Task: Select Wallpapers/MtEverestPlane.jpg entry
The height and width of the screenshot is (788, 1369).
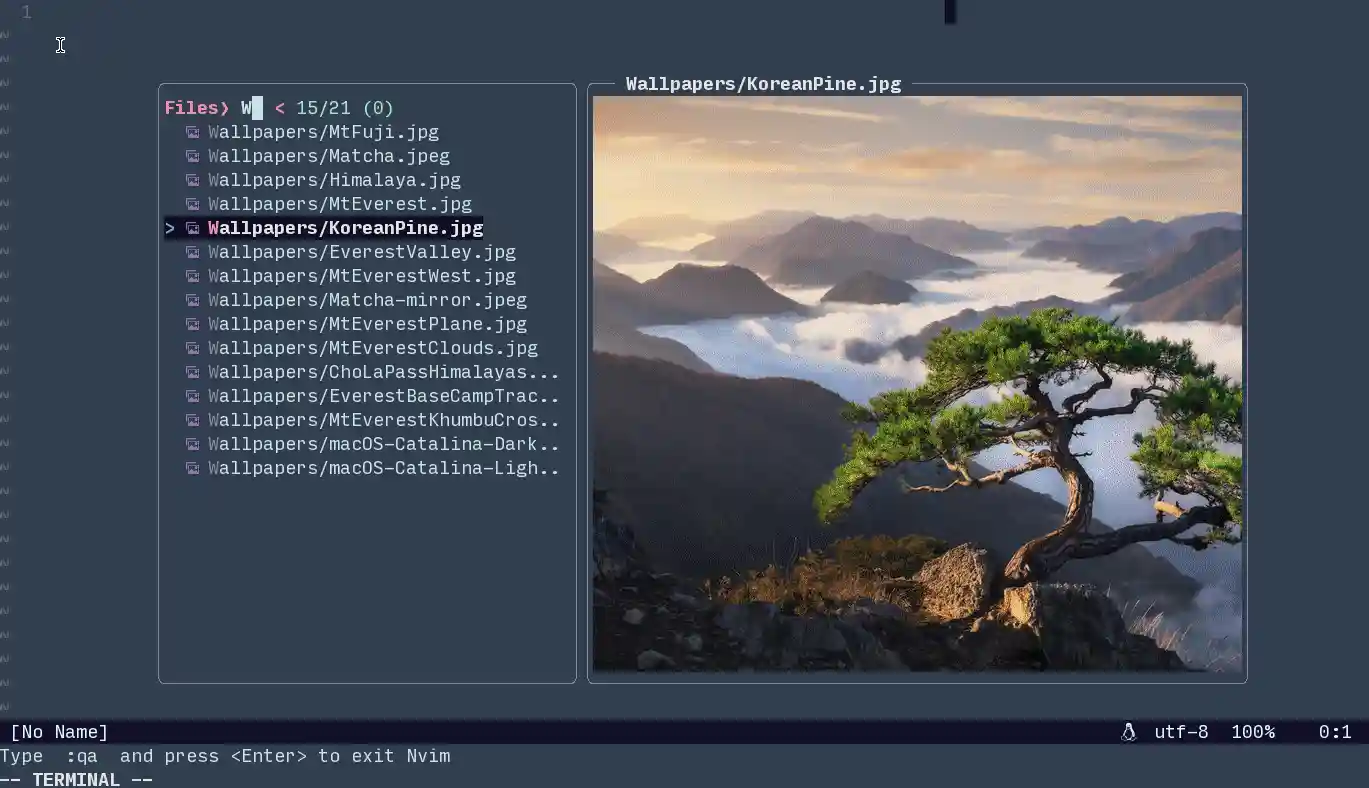Action: (367, 324)
